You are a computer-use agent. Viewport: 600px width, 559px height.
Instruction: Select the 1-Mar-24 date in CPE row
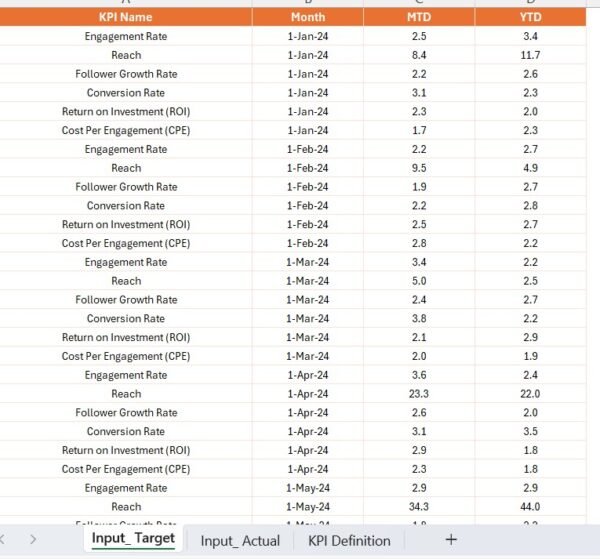click(x=308, y=356)
